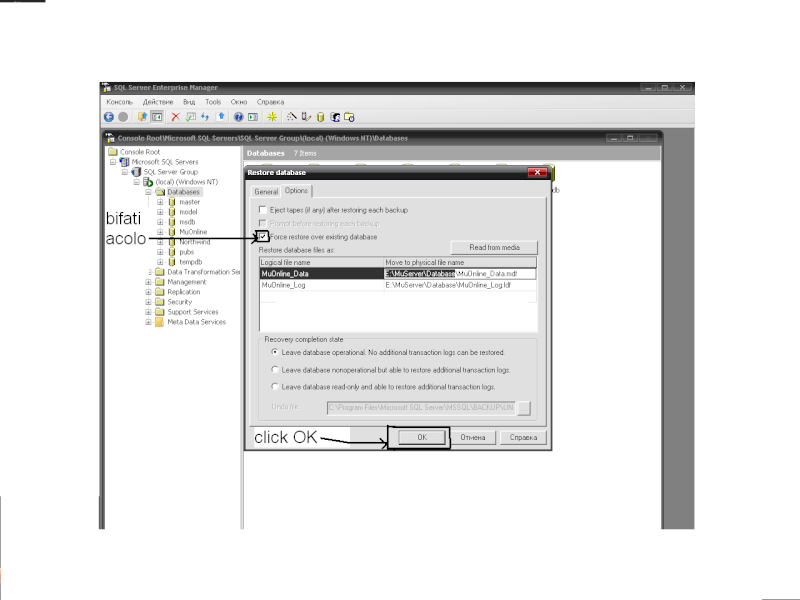Viewport: 800px width, 600px height.
Task: Toggle the Show/Hide Console Tree icon
Action: click(157, 117)
